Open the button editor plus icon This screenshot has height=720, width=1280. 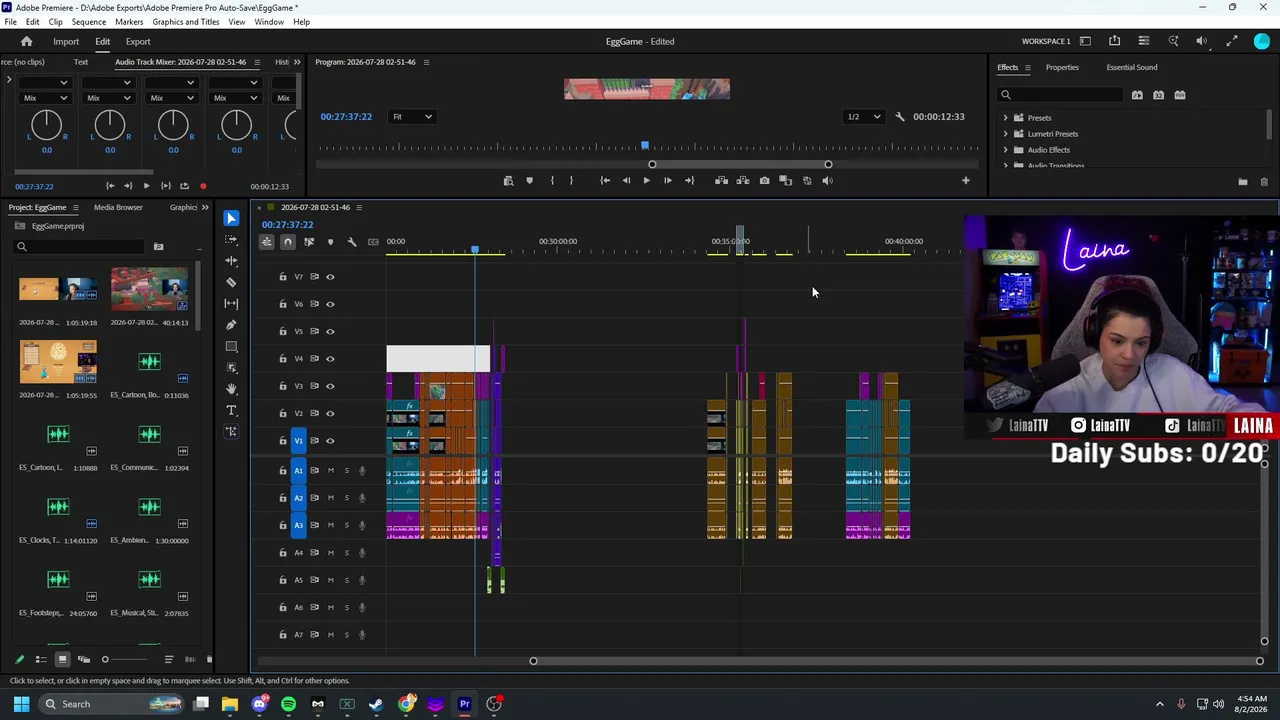click(x=965, y=181)
